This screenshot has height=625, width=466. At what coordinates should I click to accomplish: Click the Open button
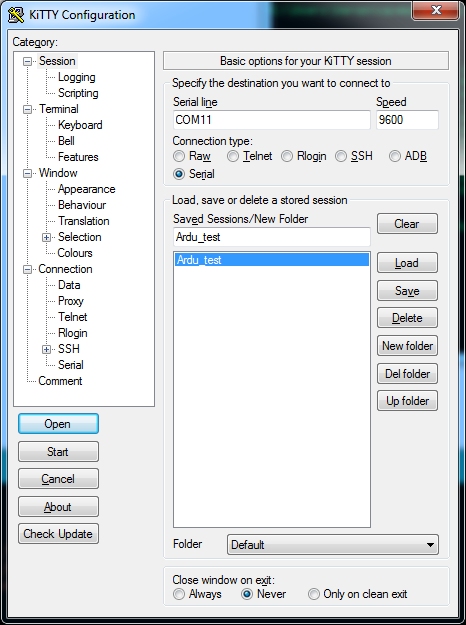58,424
